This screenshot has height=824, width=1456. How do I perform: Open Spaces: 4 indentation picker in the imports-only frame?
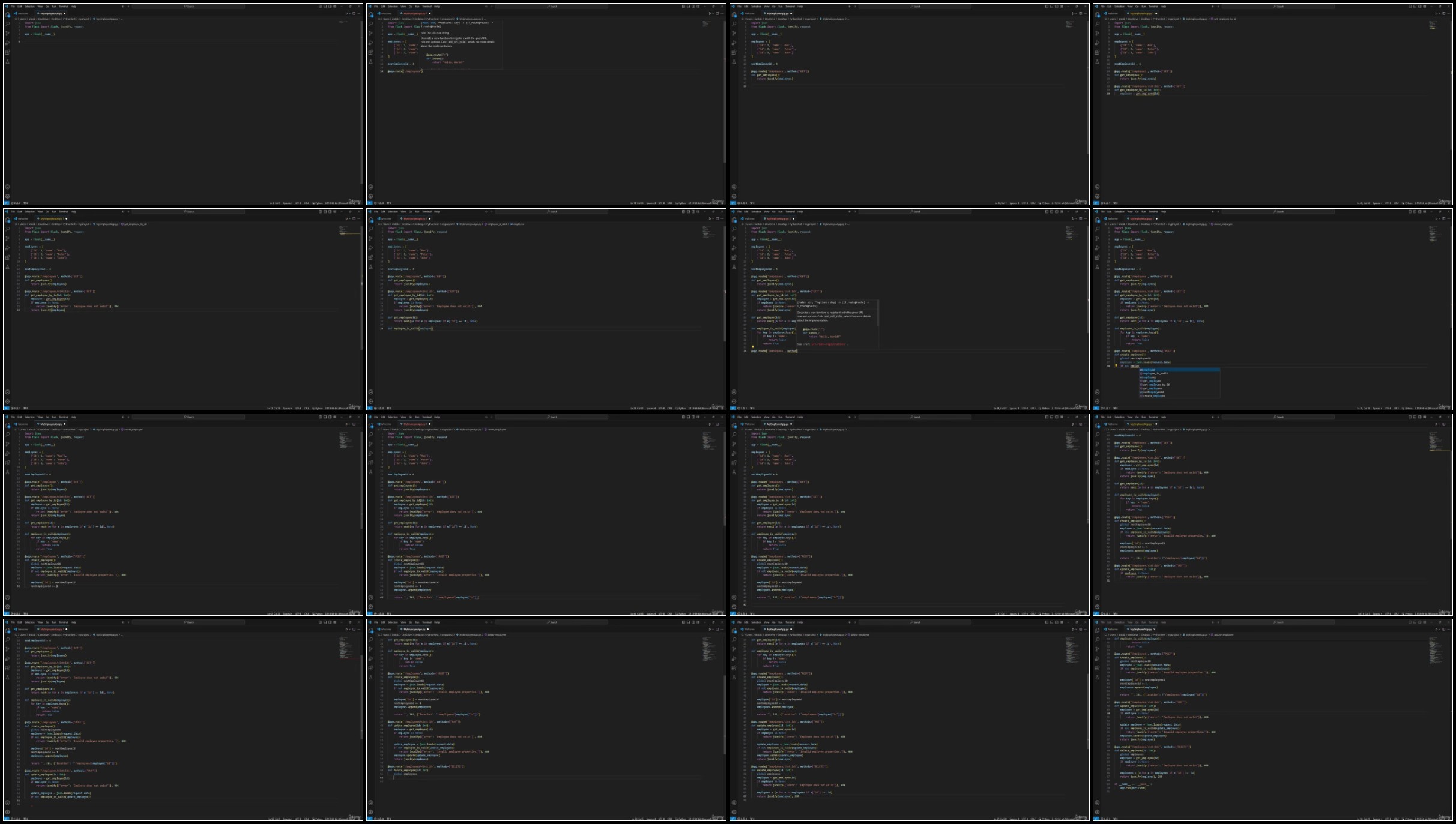click(288, 203)
